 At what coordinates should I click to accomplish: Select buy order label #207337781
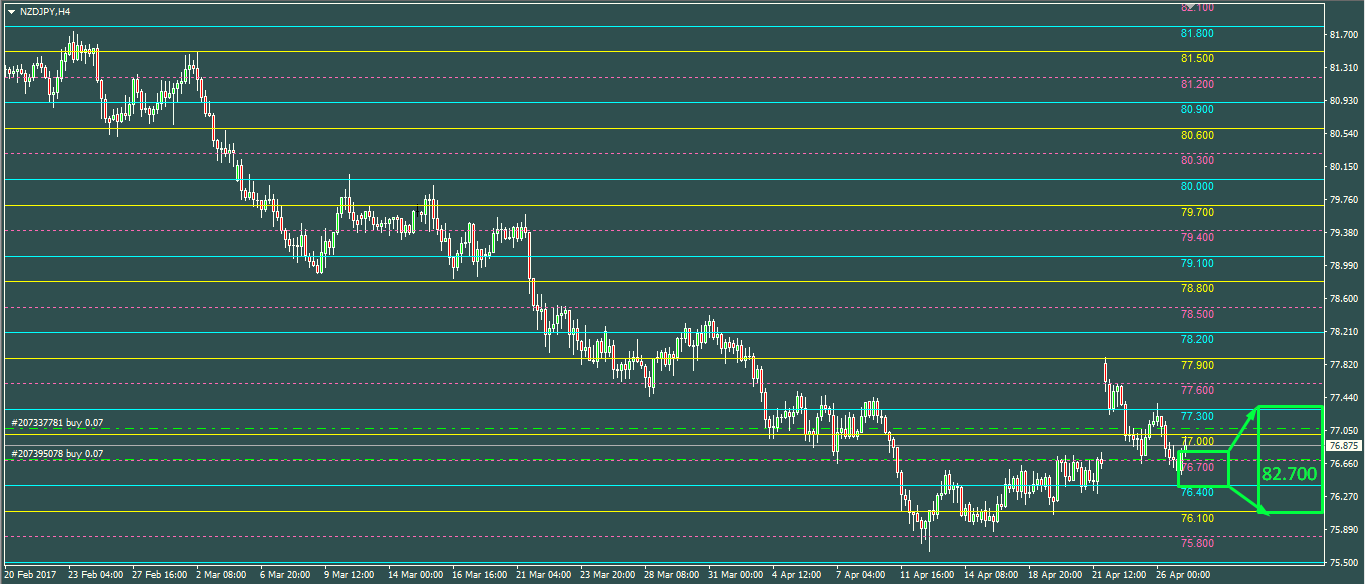(57, 423)
